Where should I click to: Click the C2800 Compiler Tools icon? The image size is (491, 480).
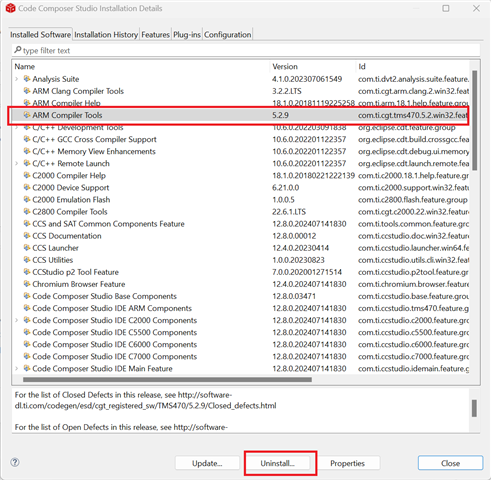click(27, 212)
